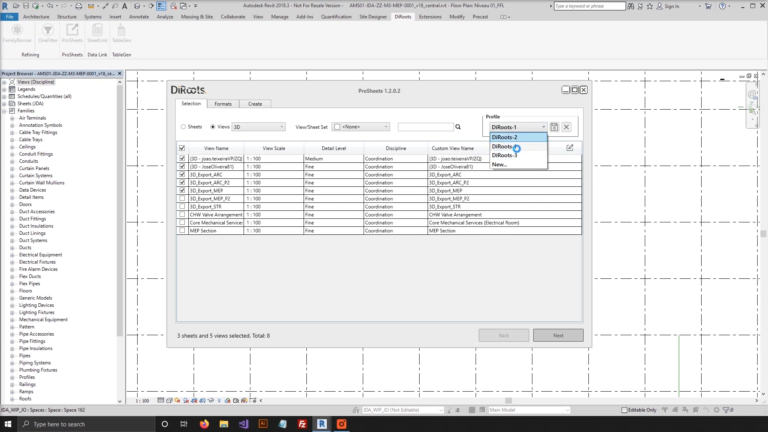The height and width of the screenshot is (432, 768).
Task: Click the Print icon in Quick Access toolbar
Action: point(78,6)
